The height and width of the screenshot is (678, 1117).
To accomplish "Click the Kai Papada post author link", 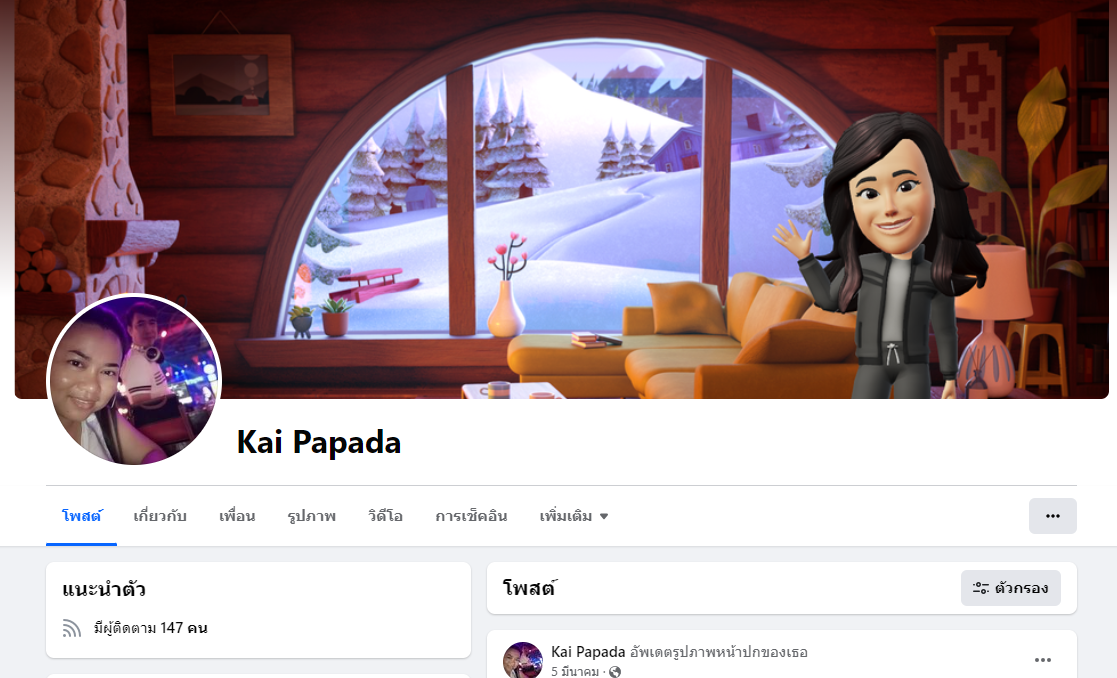I will pyautogui.click(x=588, y=652).
